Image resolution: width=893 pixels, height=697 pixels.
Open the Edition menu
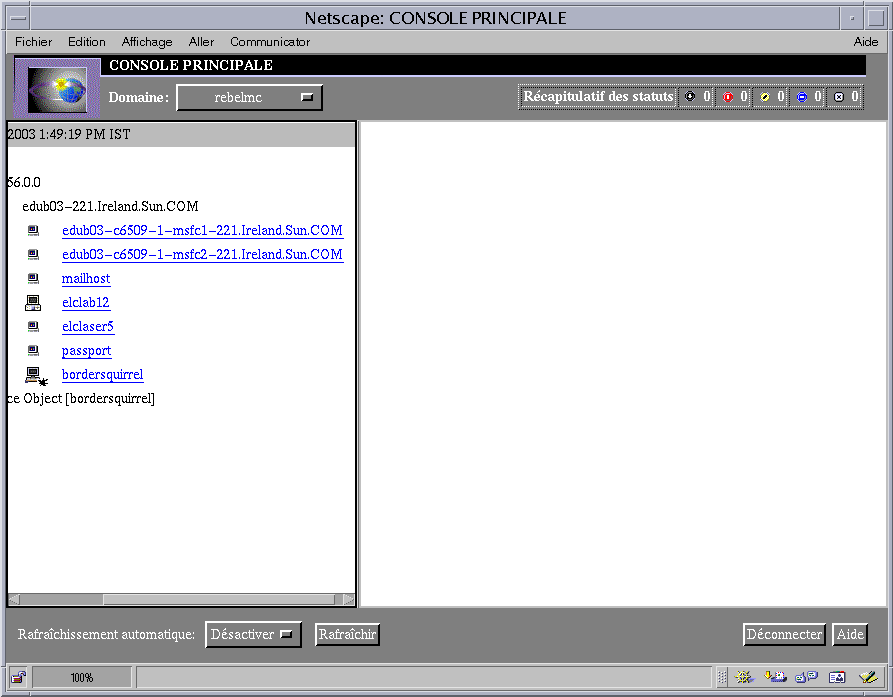(87, 42)
